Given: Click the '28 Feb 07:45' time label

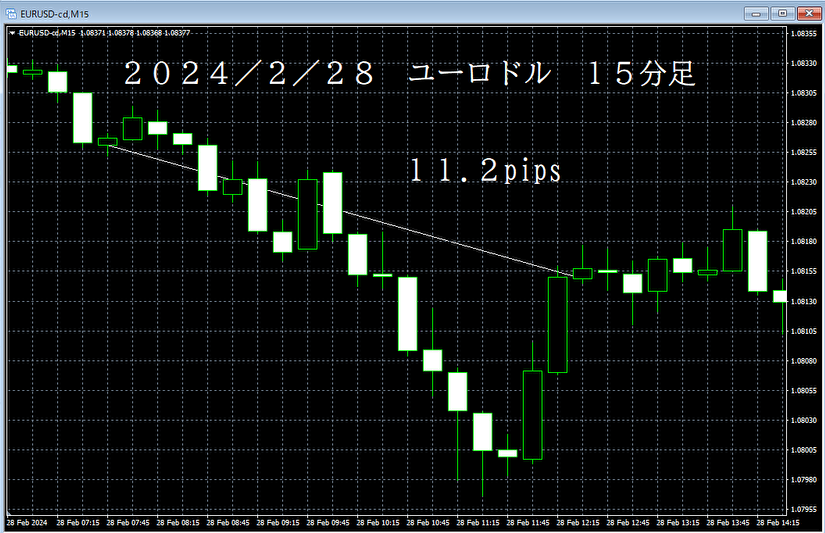Looking at the screenshot, I should tap(128, 522).
